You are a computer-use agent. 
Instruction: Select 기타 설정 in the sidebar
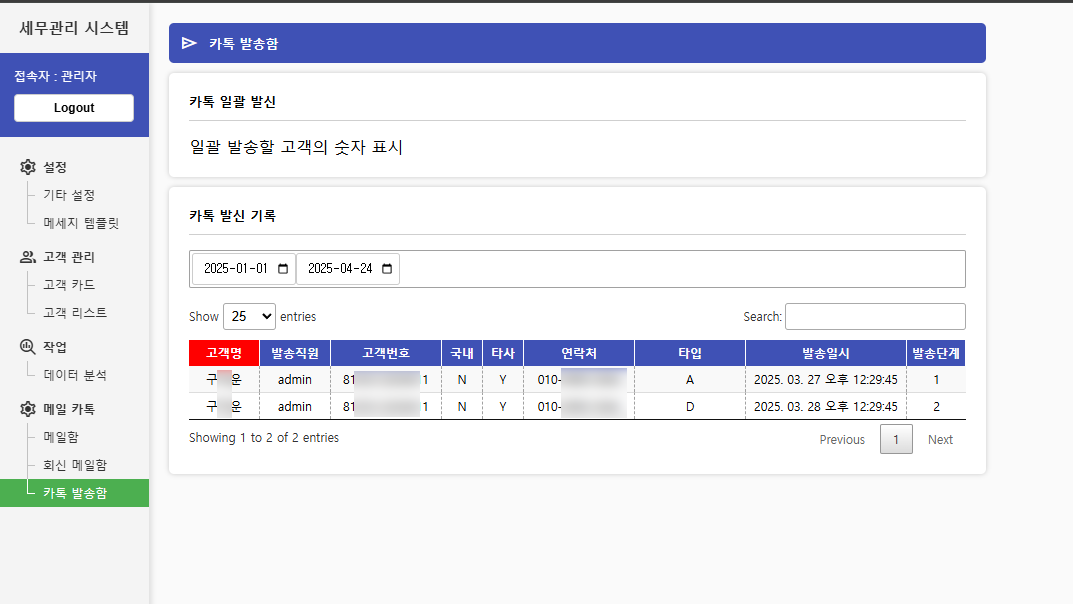click(70, 195)
